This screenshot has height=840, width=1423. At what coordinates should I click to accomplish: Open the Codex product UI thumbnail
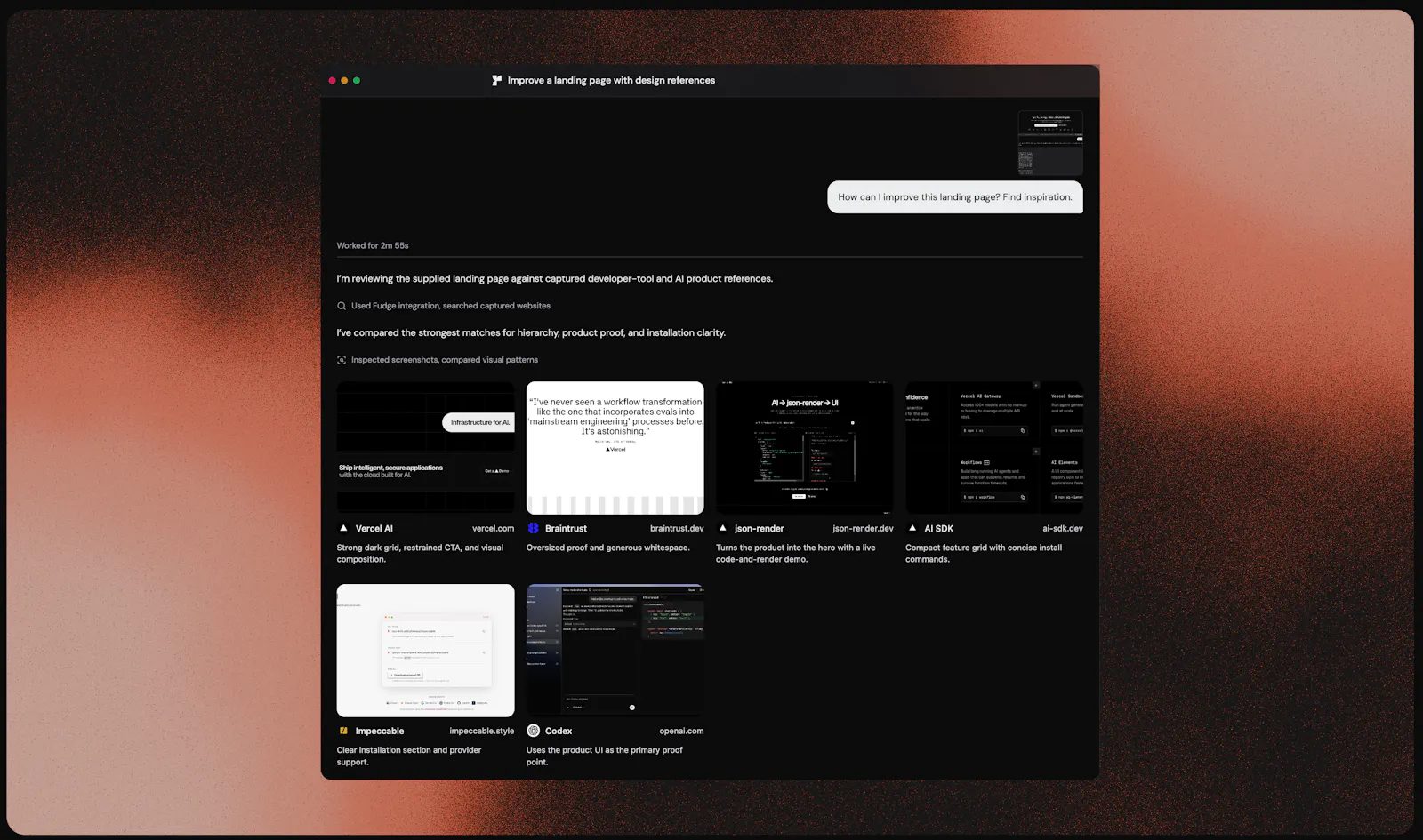pos(615,651)
